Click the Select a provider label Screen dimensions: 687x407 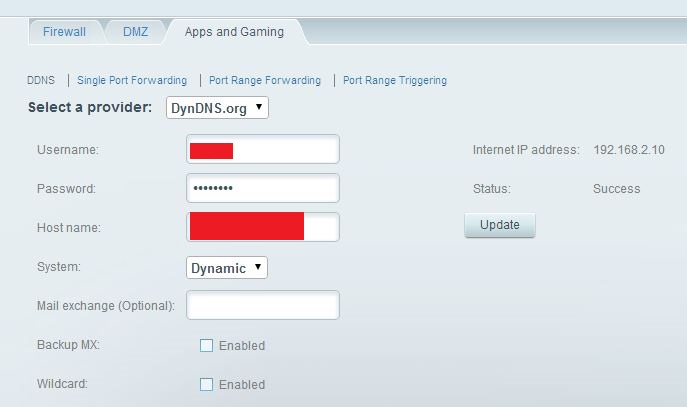coord(90,107)
